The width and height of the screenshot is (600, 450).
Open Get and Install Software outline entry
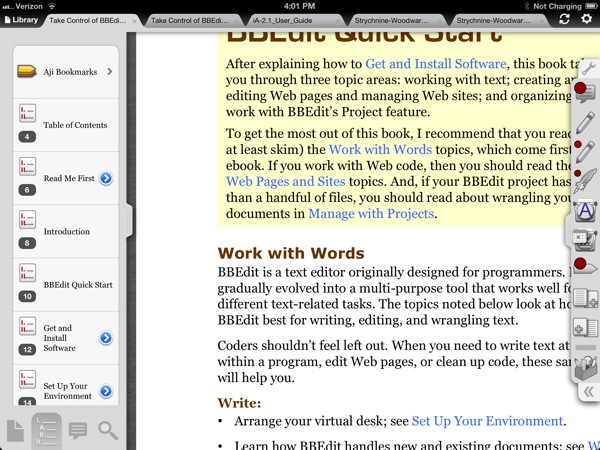66,338
